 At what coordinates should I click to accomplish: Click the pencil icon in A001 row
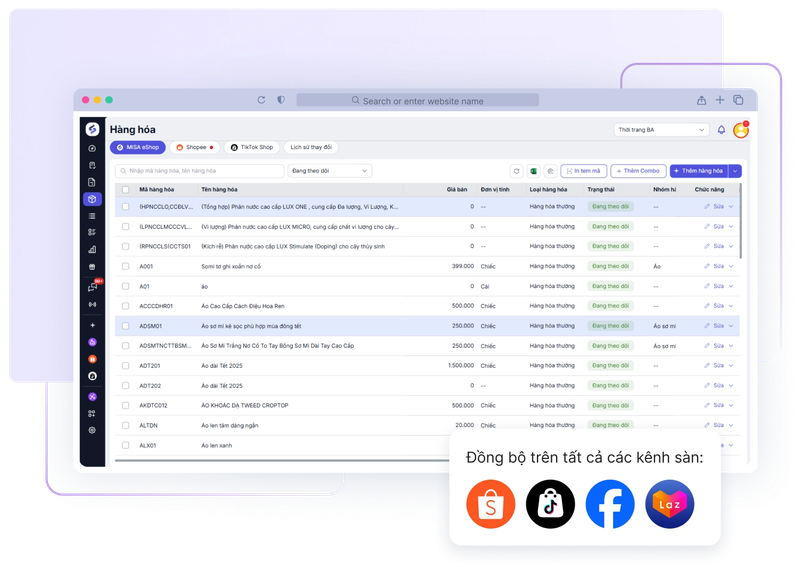[707, 266]
